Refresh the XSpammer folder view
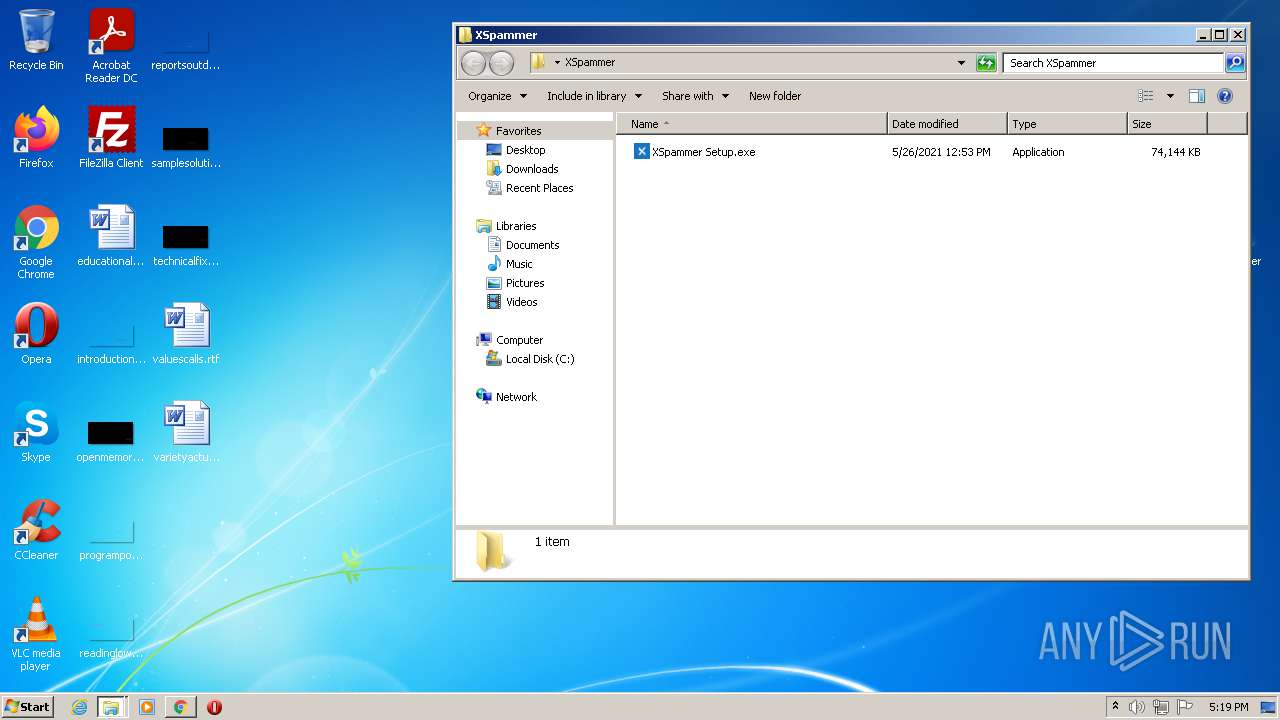 tap(986, 63)
